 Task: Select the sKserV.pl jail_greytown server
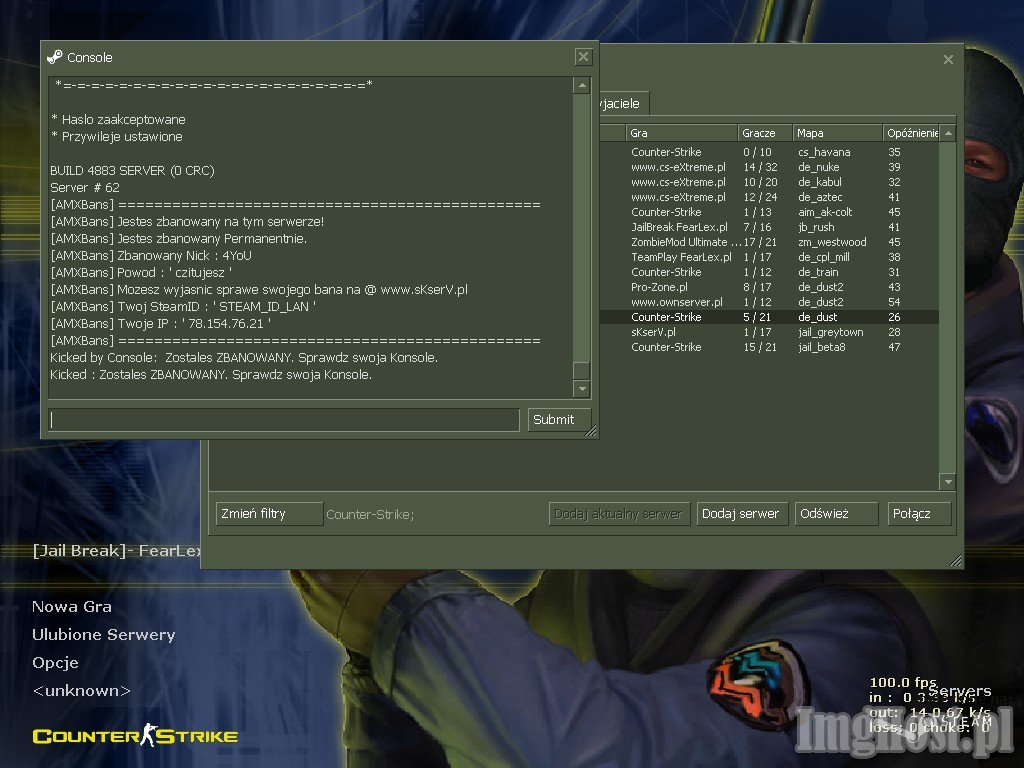[x=769, y=332]
